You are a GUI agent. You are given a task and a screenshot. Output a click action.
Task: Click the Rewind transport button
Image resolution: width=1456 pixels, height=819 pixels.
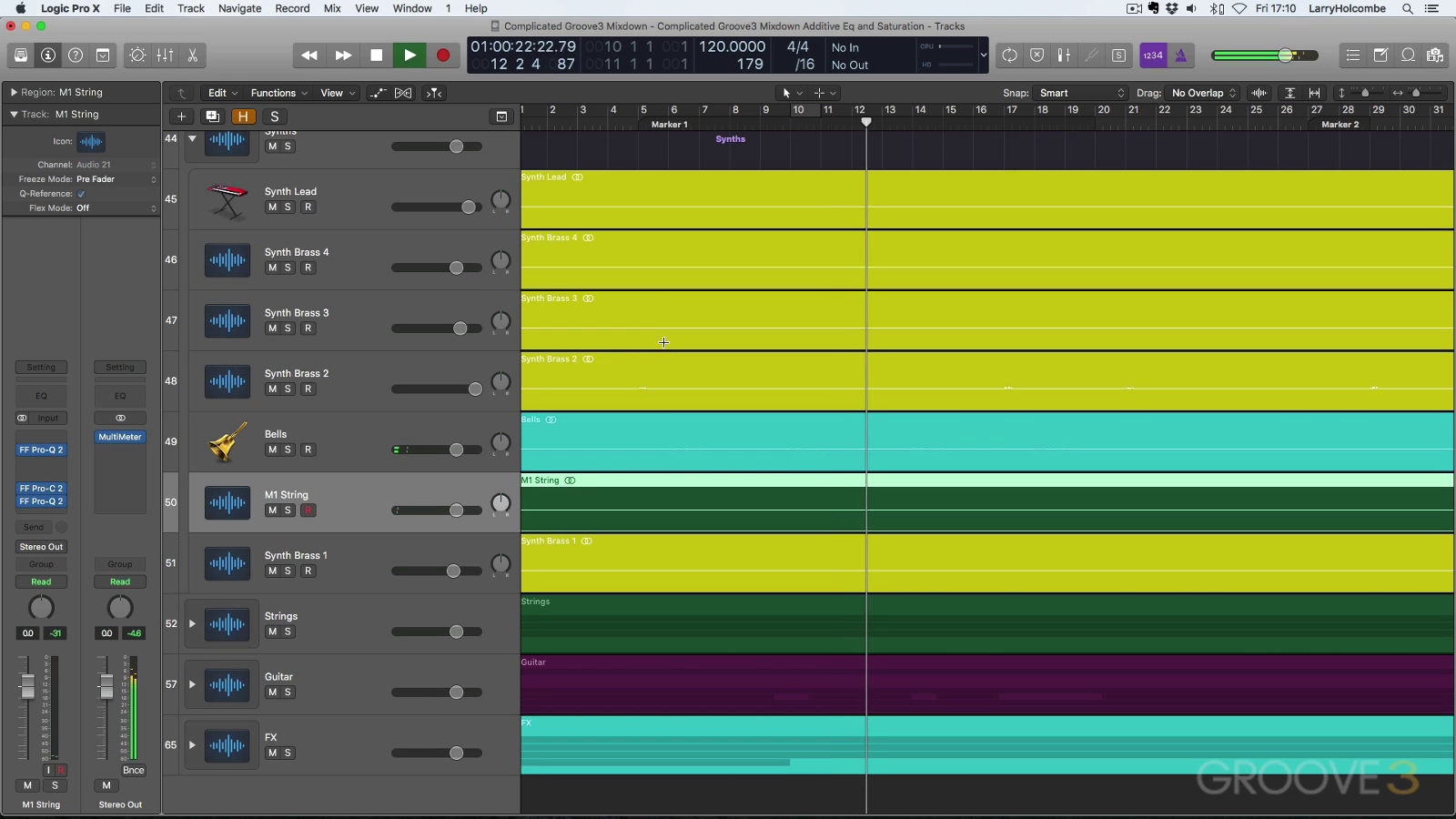(x=309, y=56)
